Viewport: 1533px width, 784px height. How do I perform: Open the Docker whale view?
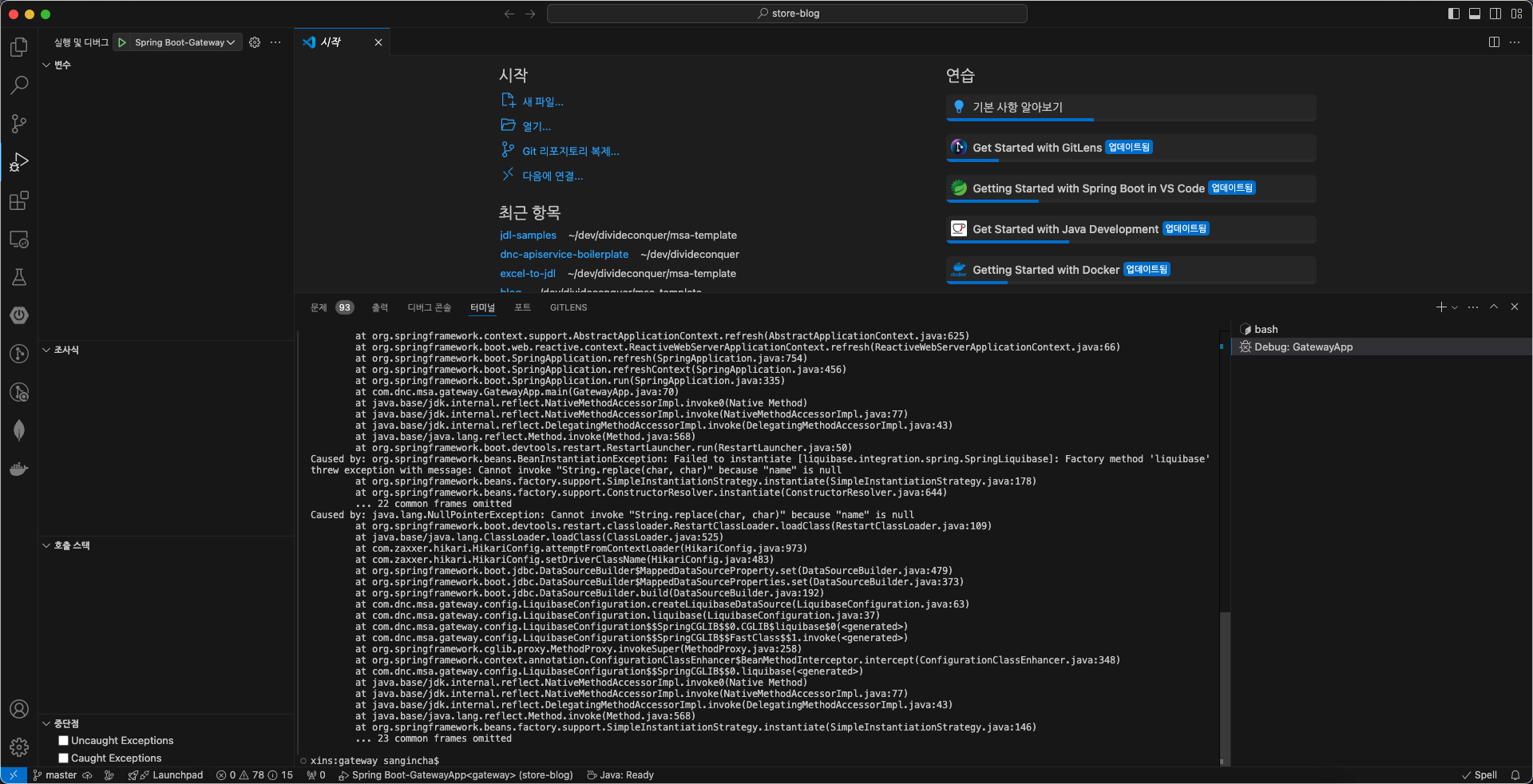click(x=19, y=469)
